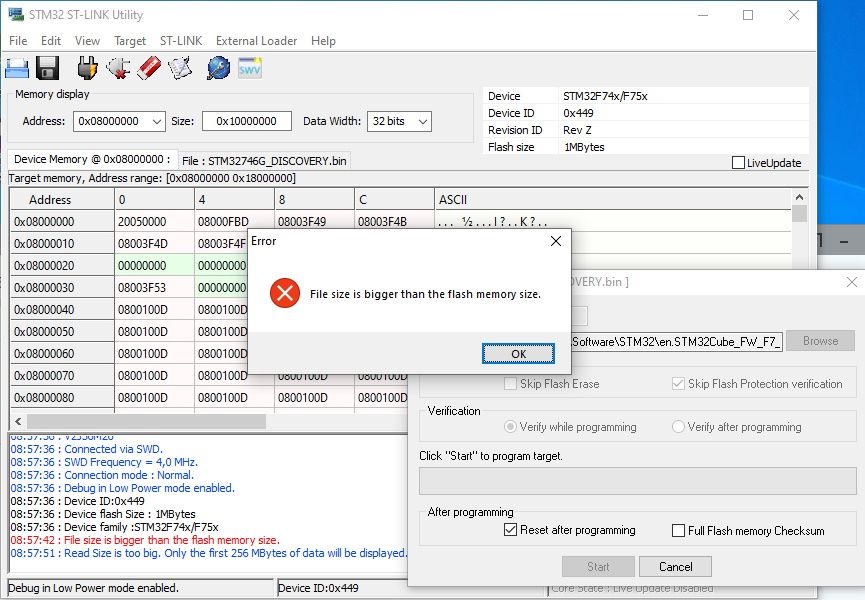Click red log line File size is bigger
Viewport: 865px width, 600px height.
tap(145, 540)
